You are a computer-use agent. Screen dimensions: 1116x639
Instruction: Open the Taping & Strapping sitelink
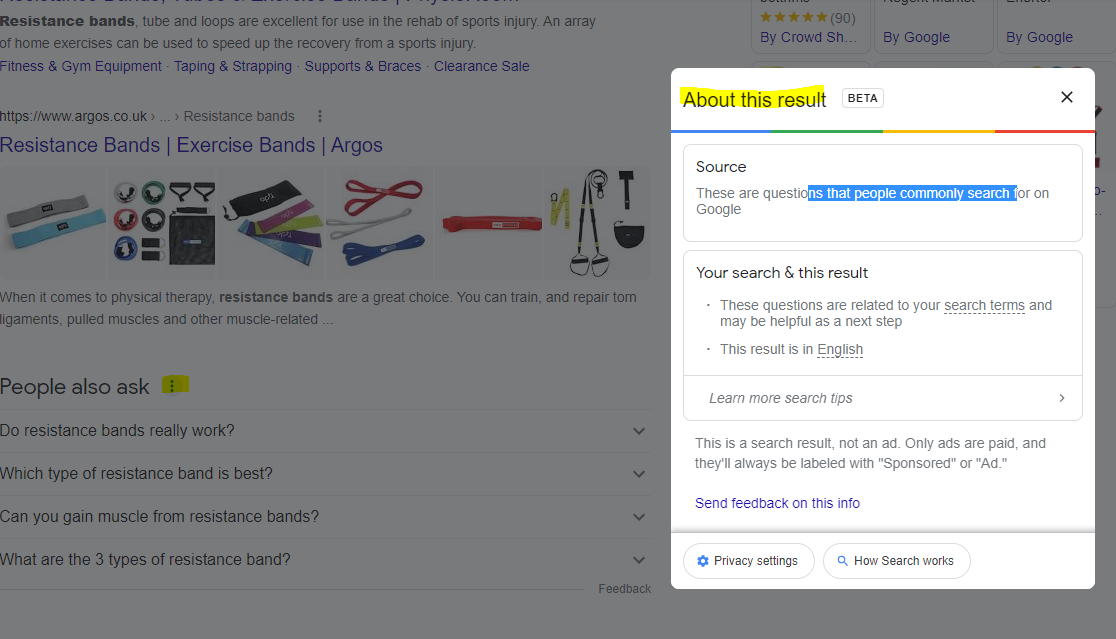(x=233, y=66)
